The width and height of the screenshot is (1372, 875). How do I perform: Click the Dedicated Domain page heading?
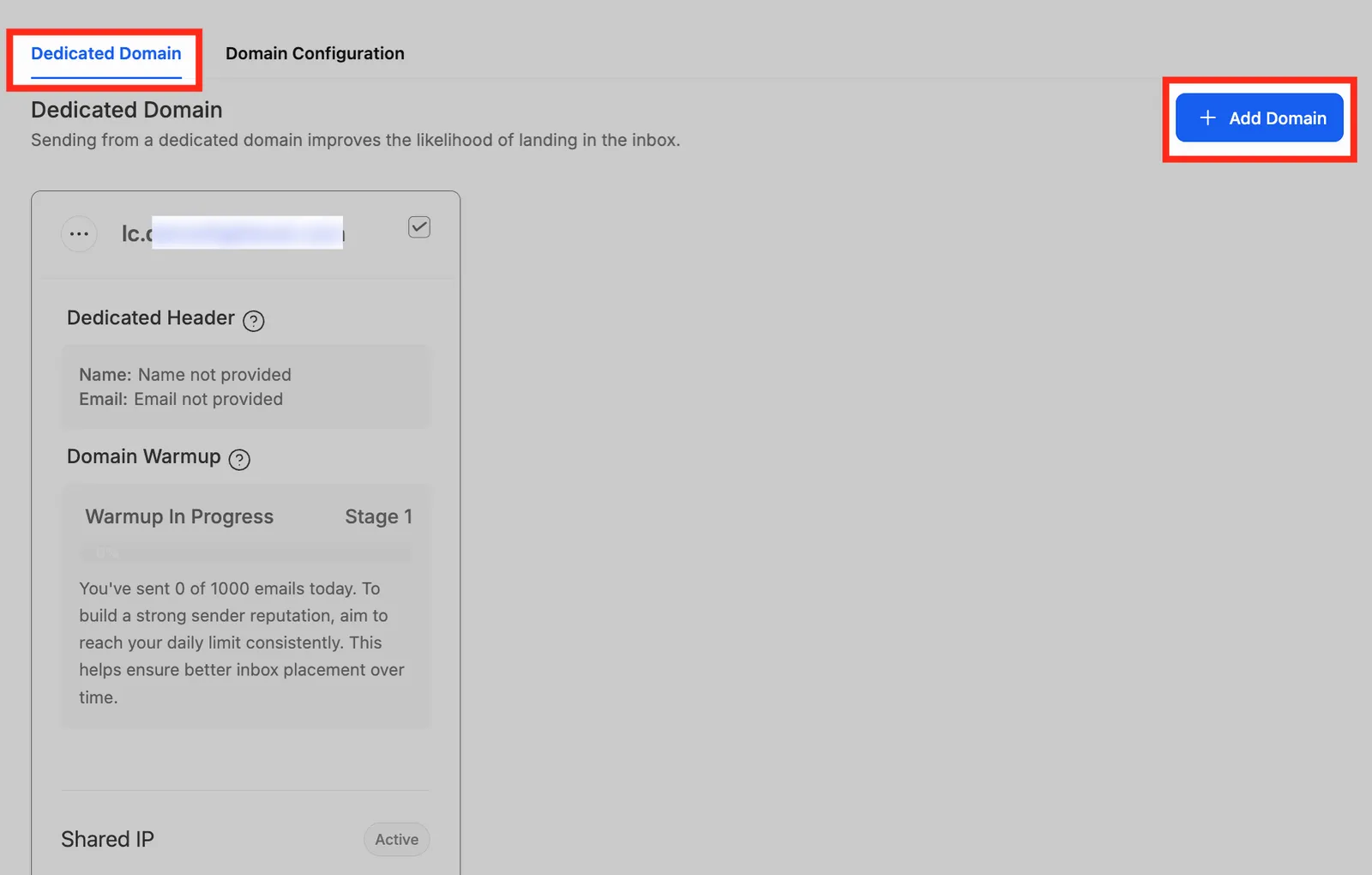tap(127, 110)
